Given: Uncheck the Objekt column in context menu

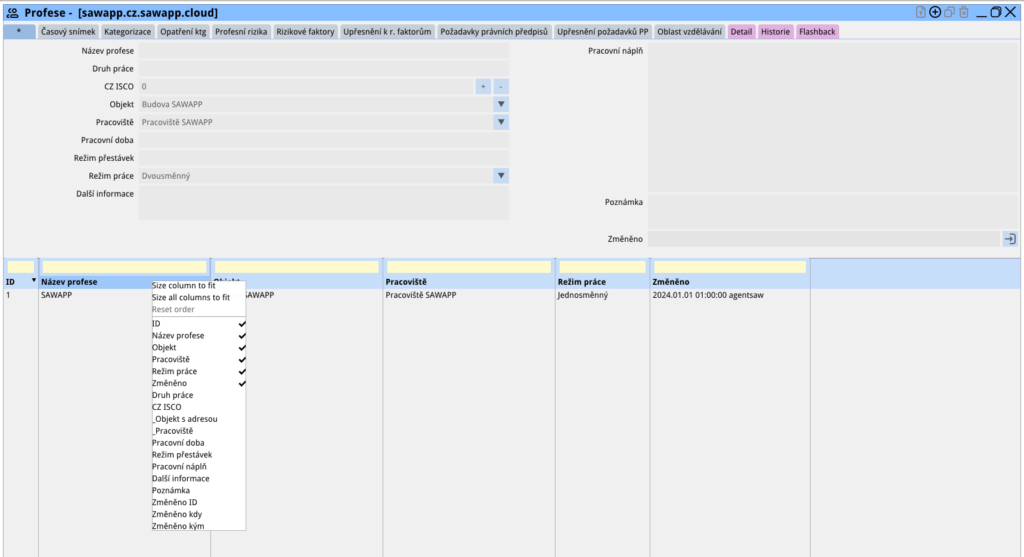Looking at the screenshot, I should pos(164,347).
